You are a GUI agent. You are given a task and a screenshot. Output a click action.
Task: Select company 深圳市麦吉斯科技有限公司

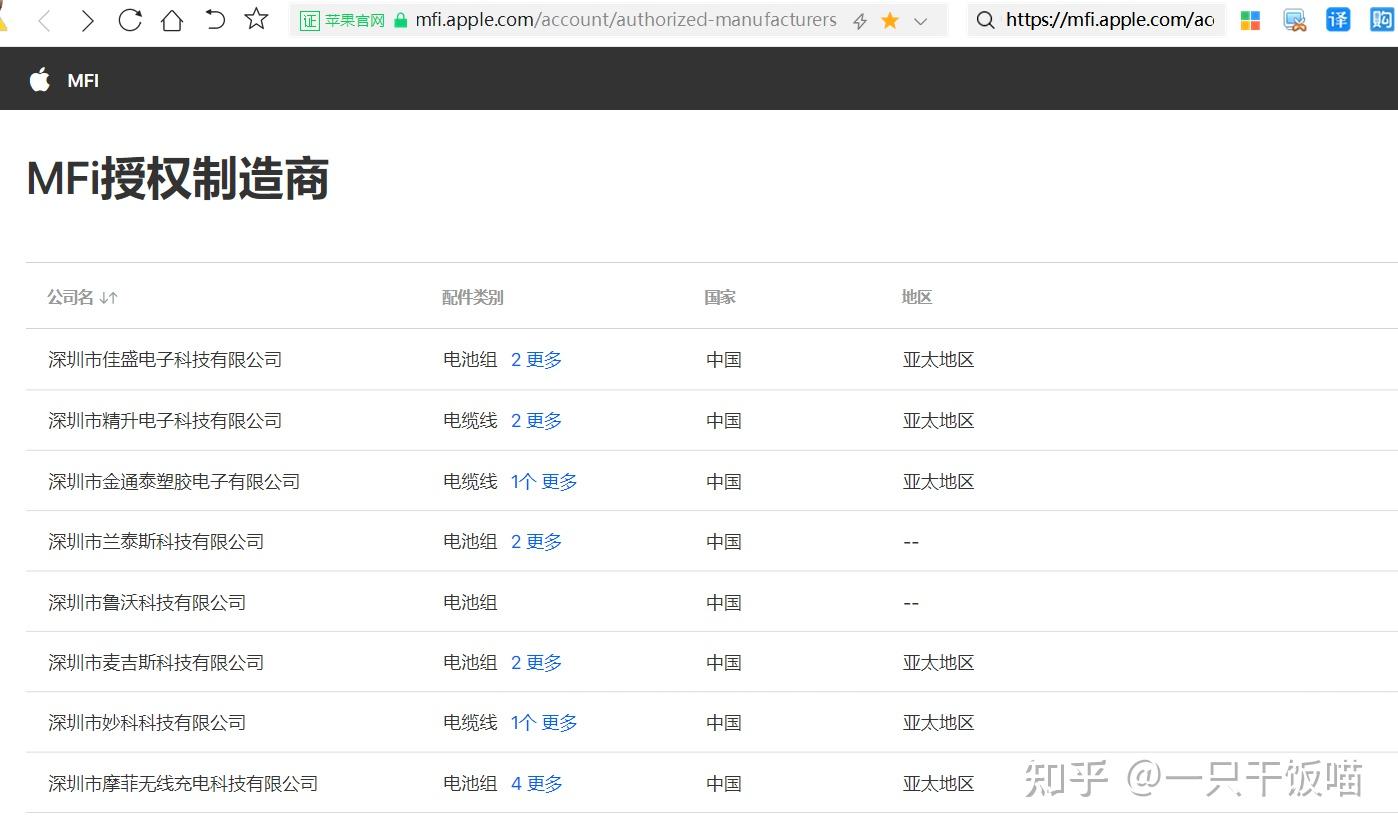pos(156,663)
